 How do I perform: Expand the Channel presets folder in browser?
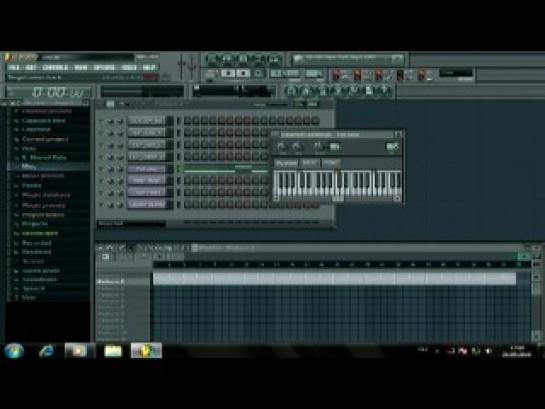(46, 111)
